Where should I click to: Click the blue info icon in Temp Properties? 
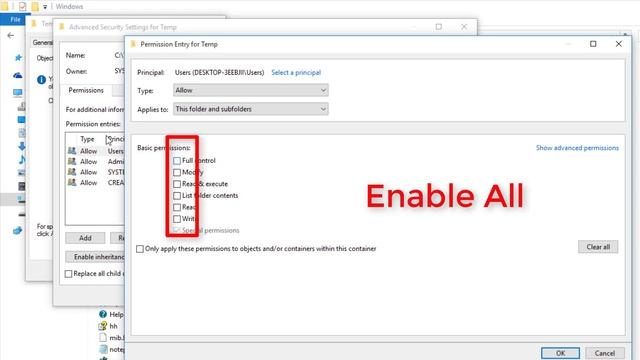pos(41,80)
